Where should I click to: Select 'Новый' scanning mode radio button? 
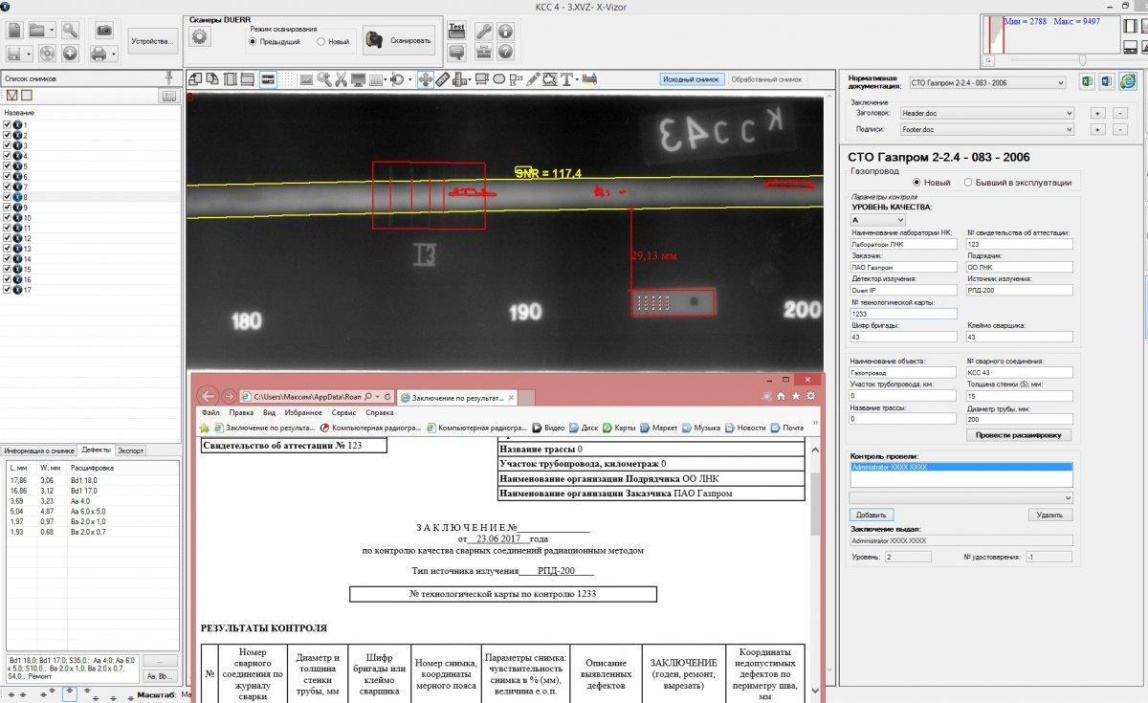click(321, 42)
